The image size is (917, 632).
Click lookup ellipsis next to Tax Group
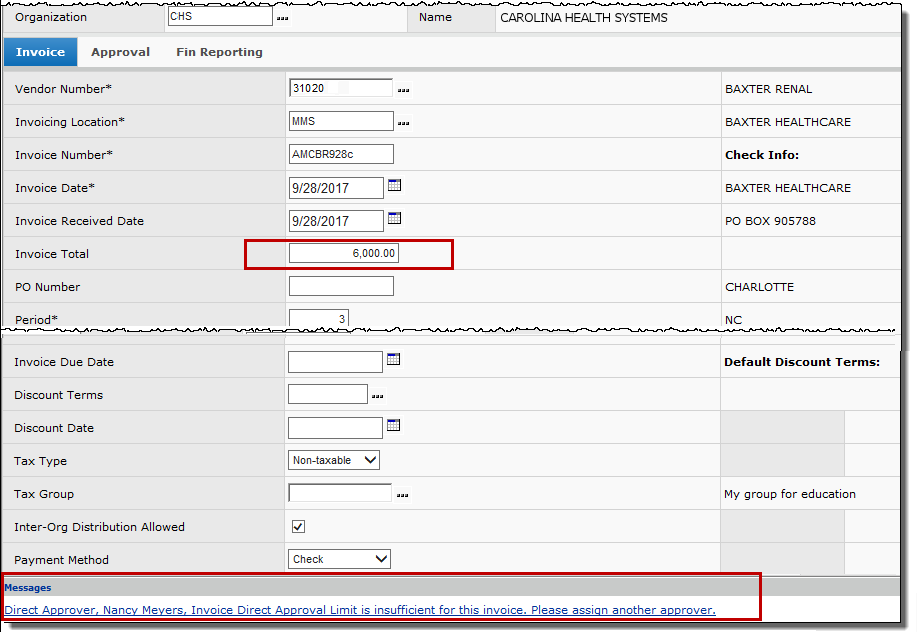click(403, 495)
